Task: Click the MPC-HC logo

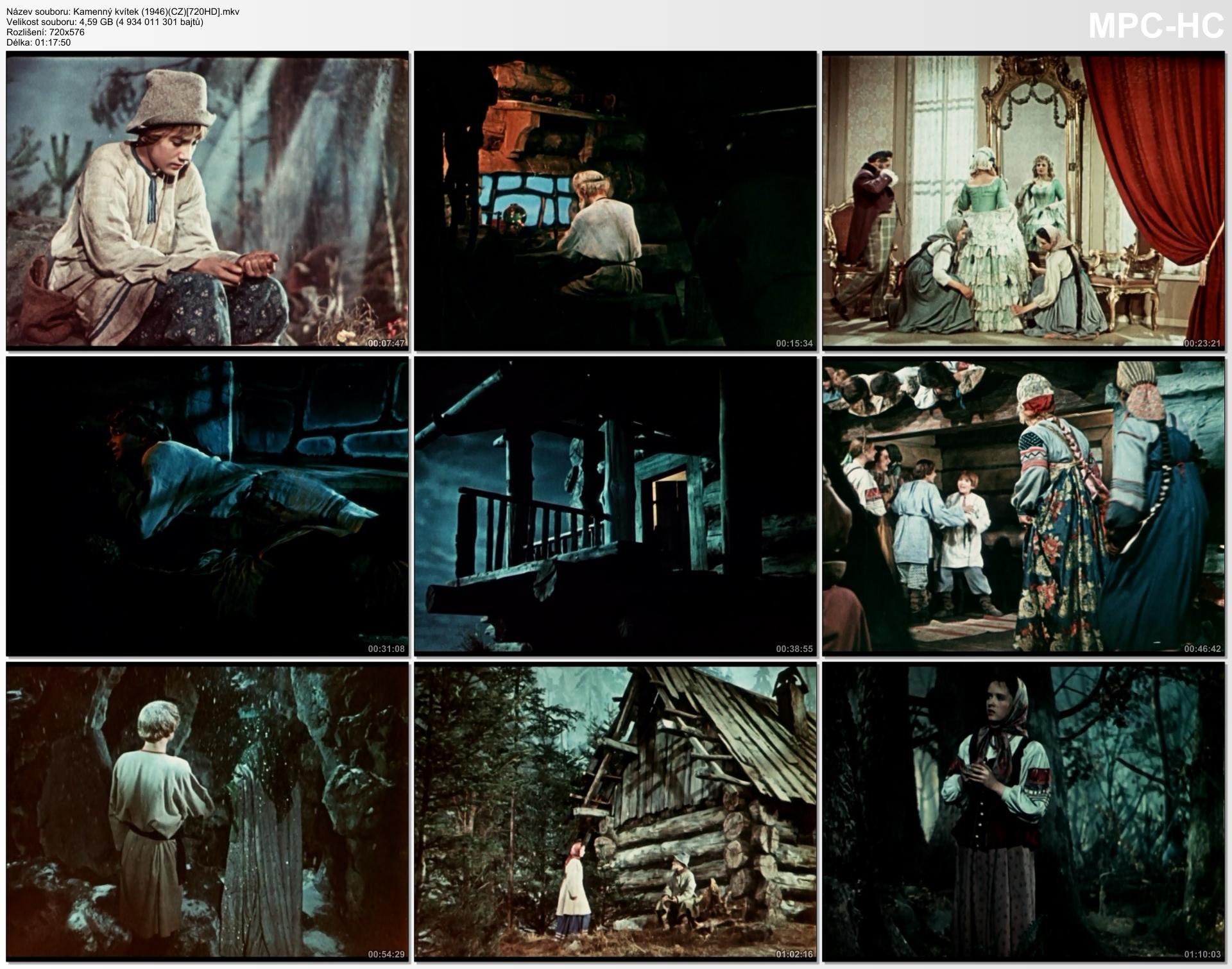Action: [1156, 26]
